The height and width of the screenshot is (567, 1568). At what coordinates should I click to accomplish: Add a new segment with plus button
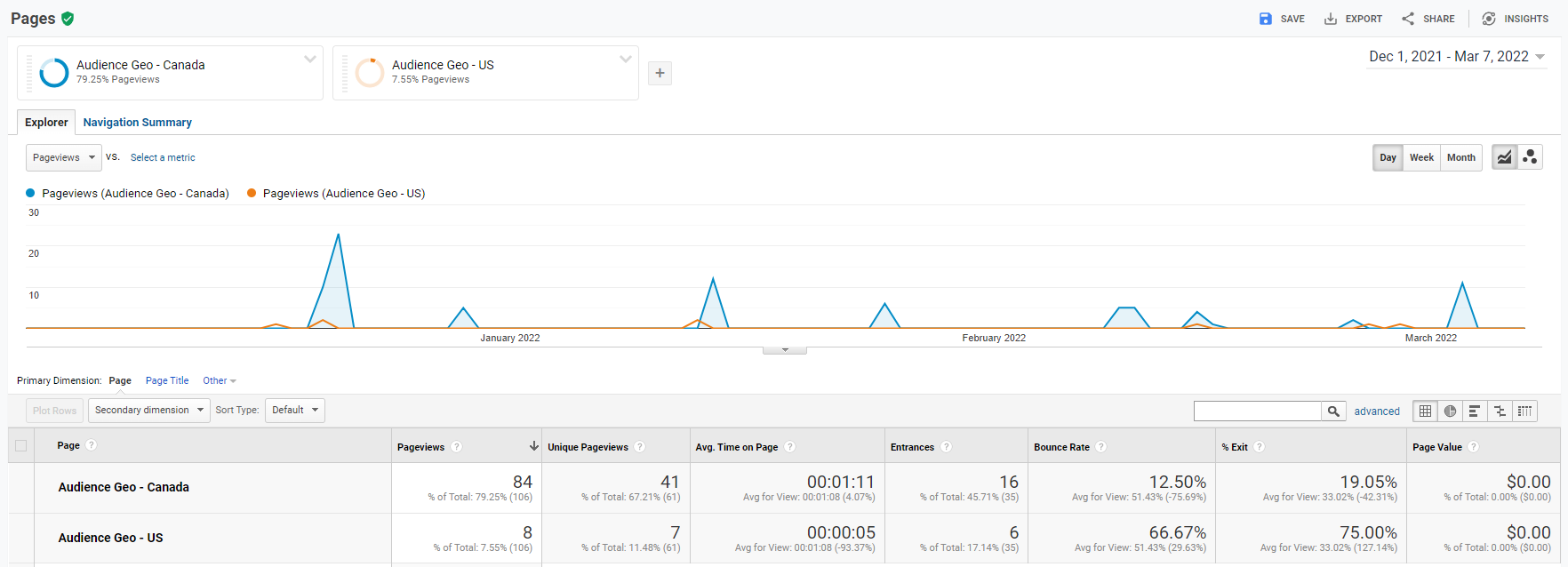click(x=660, y=73)
